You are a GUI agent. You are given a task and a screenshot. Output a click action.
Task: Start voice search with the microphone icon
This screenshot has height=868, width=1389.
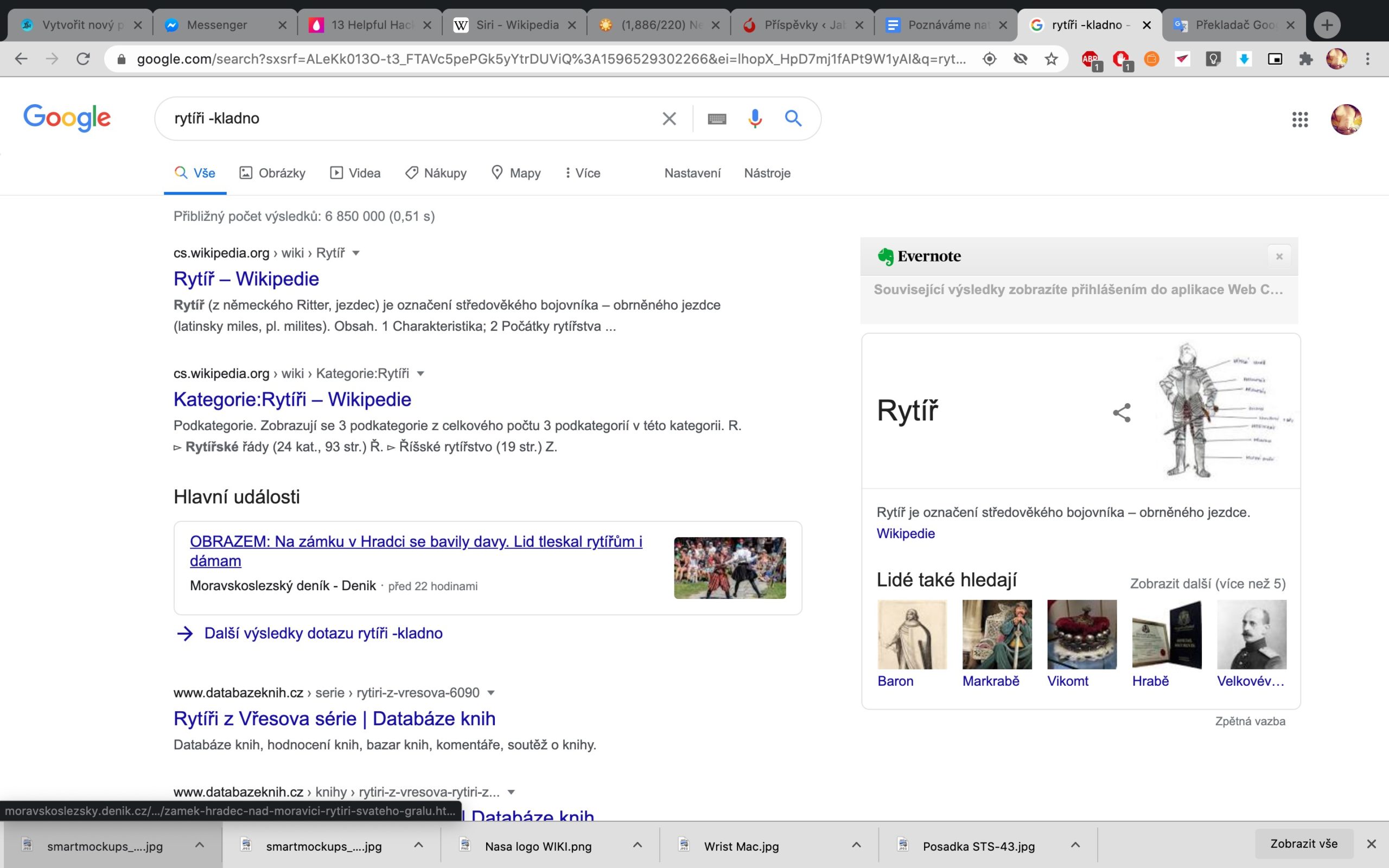[x=755, y=118]
